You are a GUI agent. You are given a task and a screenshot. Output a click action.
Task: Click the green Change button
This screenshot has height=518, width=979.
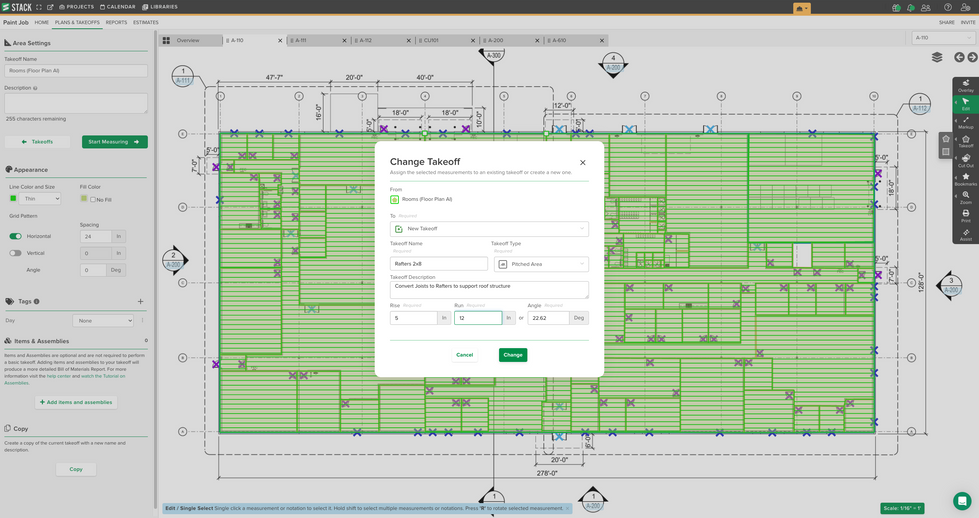pyautogui.click(x=513, y=355)
